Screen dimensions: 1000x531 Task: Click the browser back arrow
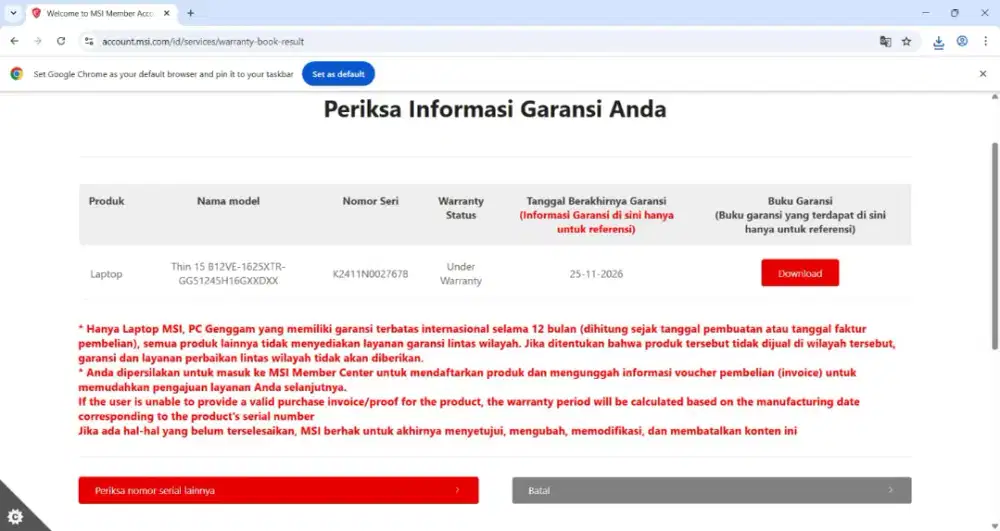(x=14, y=41)
